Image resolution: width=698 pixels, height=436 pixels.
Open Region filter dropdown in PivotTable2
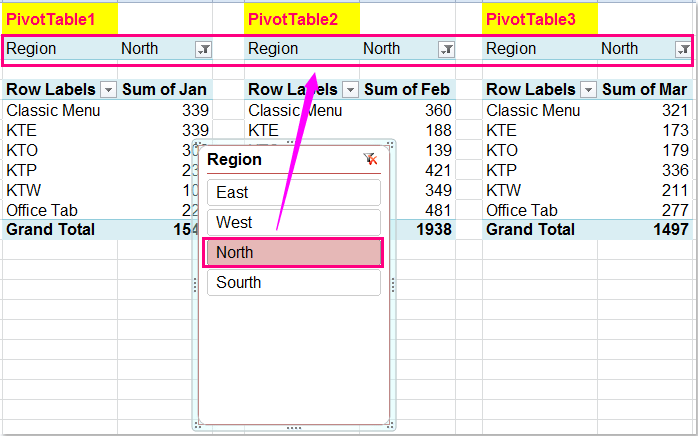pyautogui.click(x=446, y=49)
